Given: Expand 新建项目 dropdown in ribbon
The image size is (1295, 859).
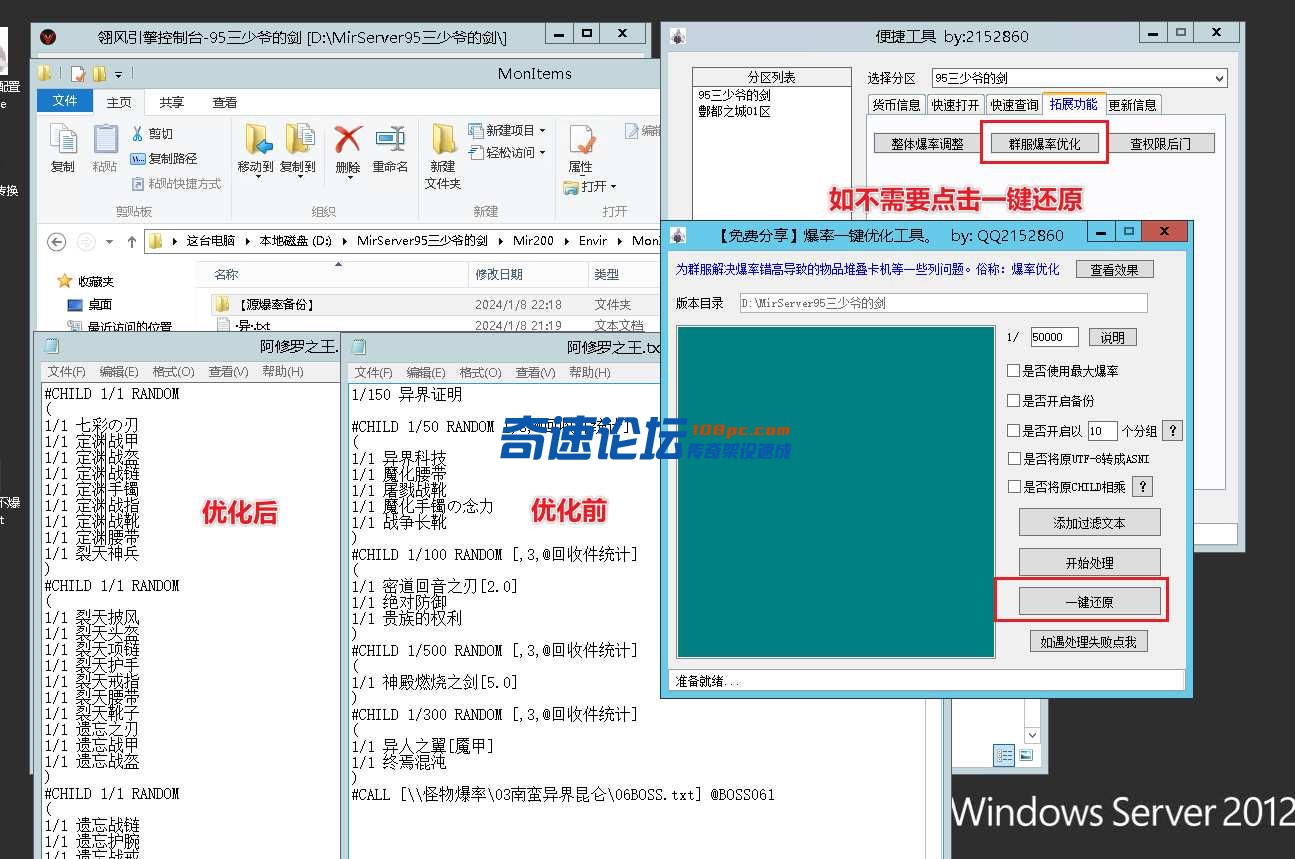Looking at the screenshot, I should [543, 131].
